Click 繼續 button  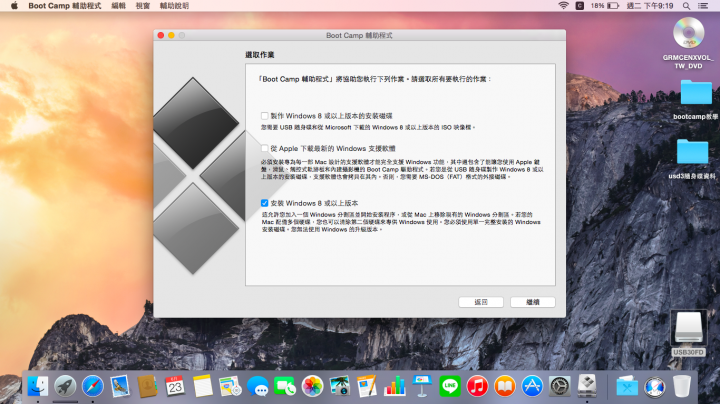tap(533, 302)
